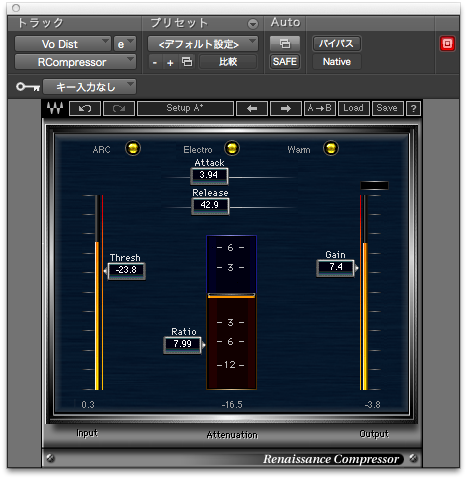
Task: Click the Thresh value field -23.8
Action: (126, 270)
